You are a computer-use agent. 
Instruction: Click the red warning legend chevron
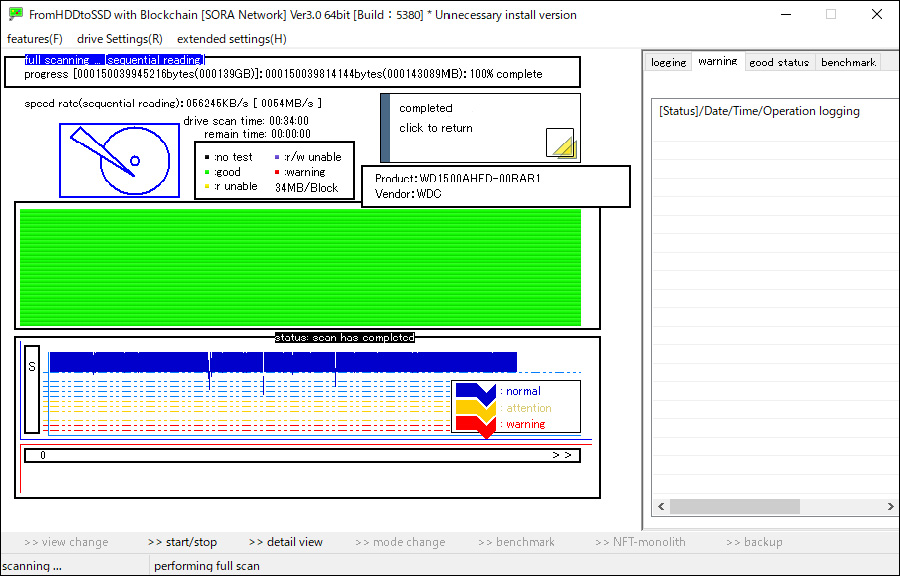(x=476, y=426)
